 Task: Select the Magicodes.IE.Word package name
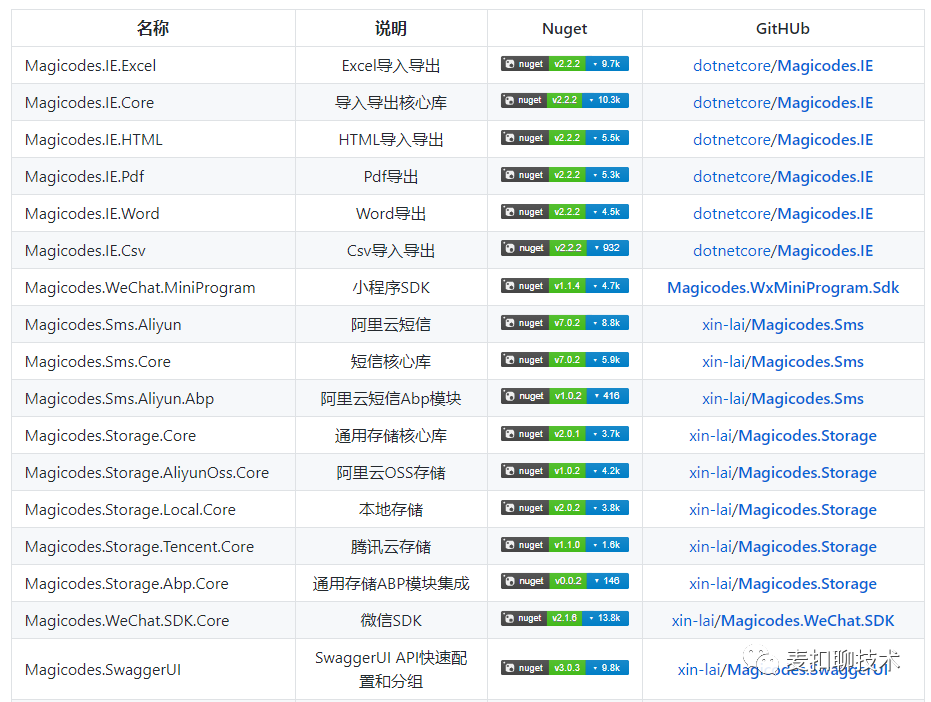click(92, 214)
